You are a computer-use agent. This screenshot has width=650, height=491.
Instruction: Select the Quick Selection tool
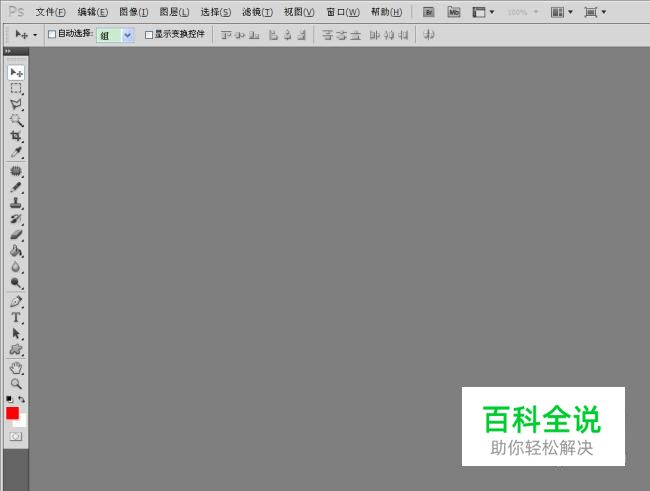pos(16,120)
